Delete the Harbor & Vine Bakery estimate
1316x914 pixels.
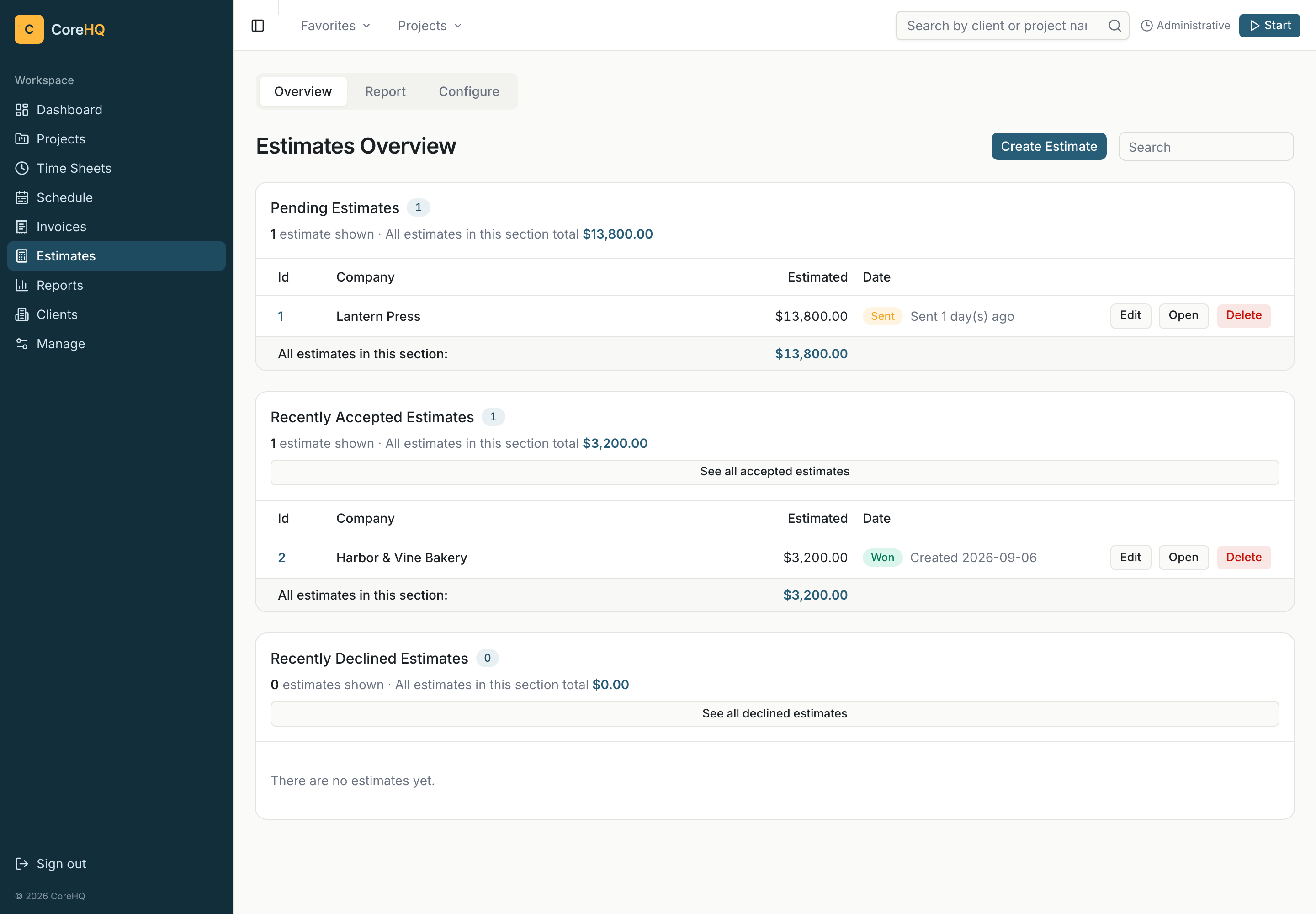pyautogui.click(x=1243, y=557)
